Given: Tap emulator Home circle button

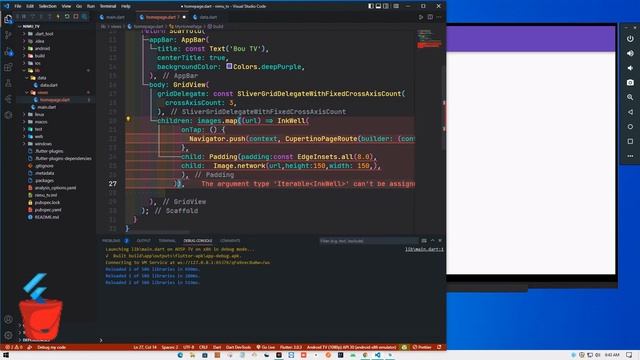Looking at the screenshot, I should [x=630, y=127].
